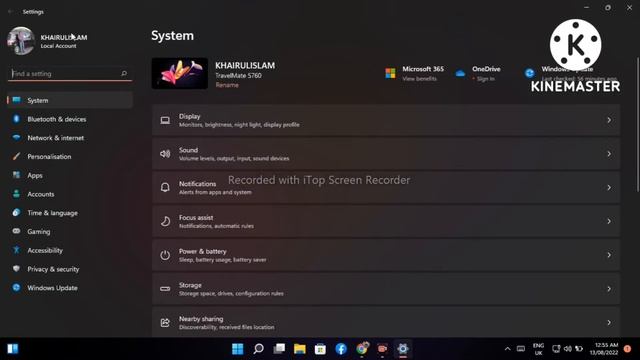
Task: Open Facebook from the taskbar
Action: point(341,349)
